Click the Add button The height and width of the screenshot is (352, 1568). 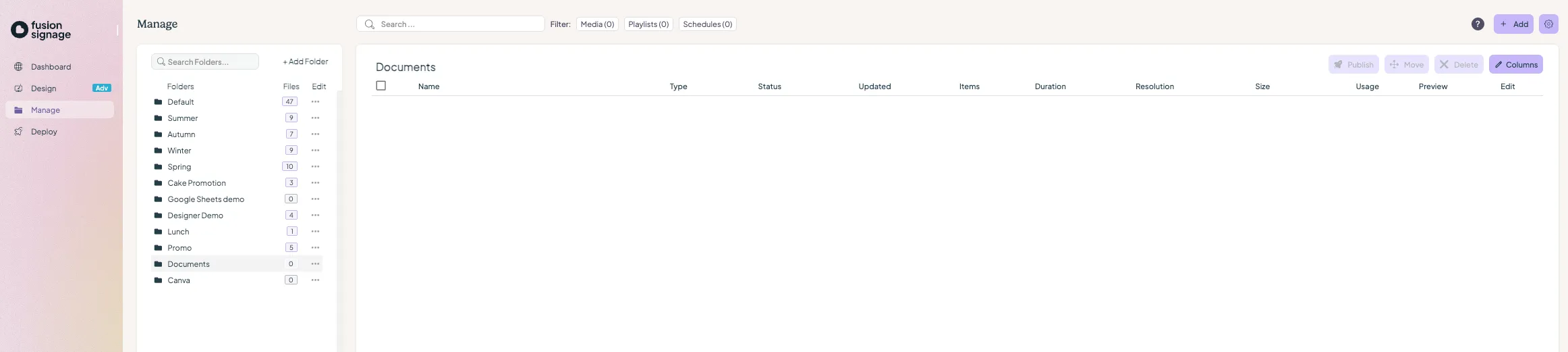[x=1513, y=24]
